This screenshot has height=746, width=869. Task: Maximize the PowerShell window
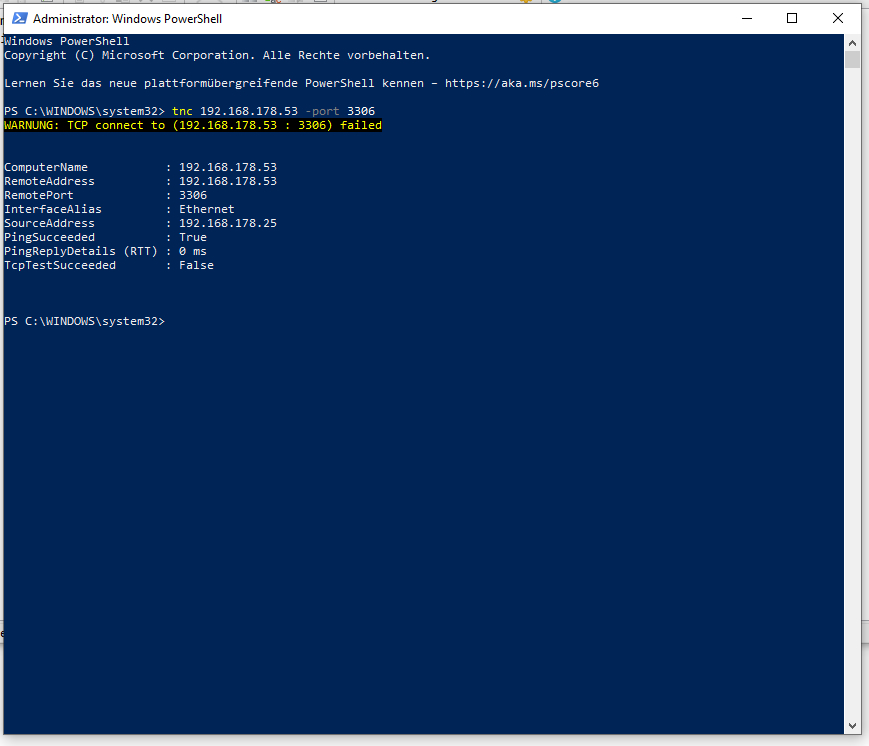coord(792,18)
